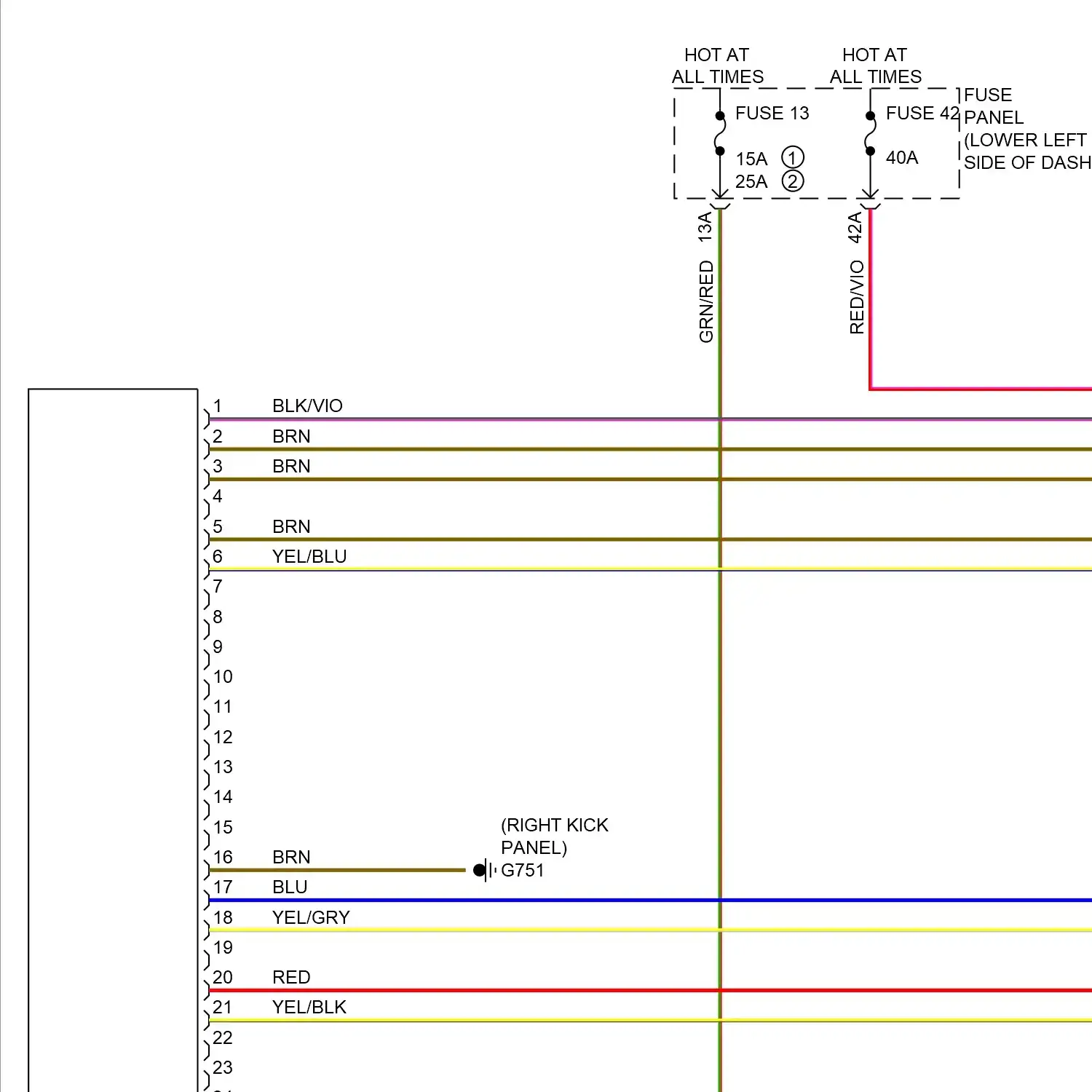The height and width of the screenshot is (1092, 1092).
Task: Click the BRN label at pin 3
Action: (291, 466)
